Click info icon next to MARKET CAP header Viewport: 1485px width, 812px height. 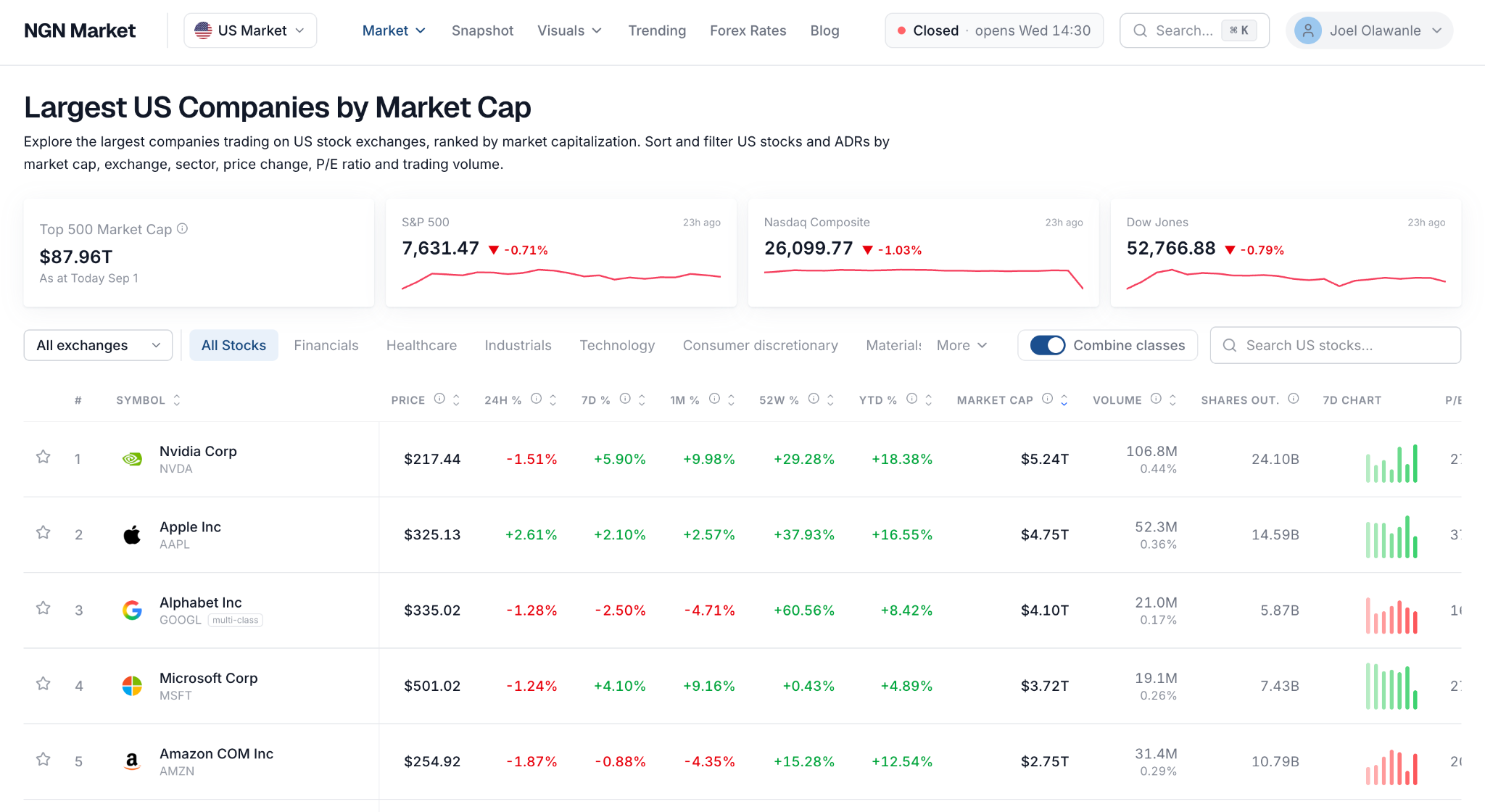pos(1047,399)
